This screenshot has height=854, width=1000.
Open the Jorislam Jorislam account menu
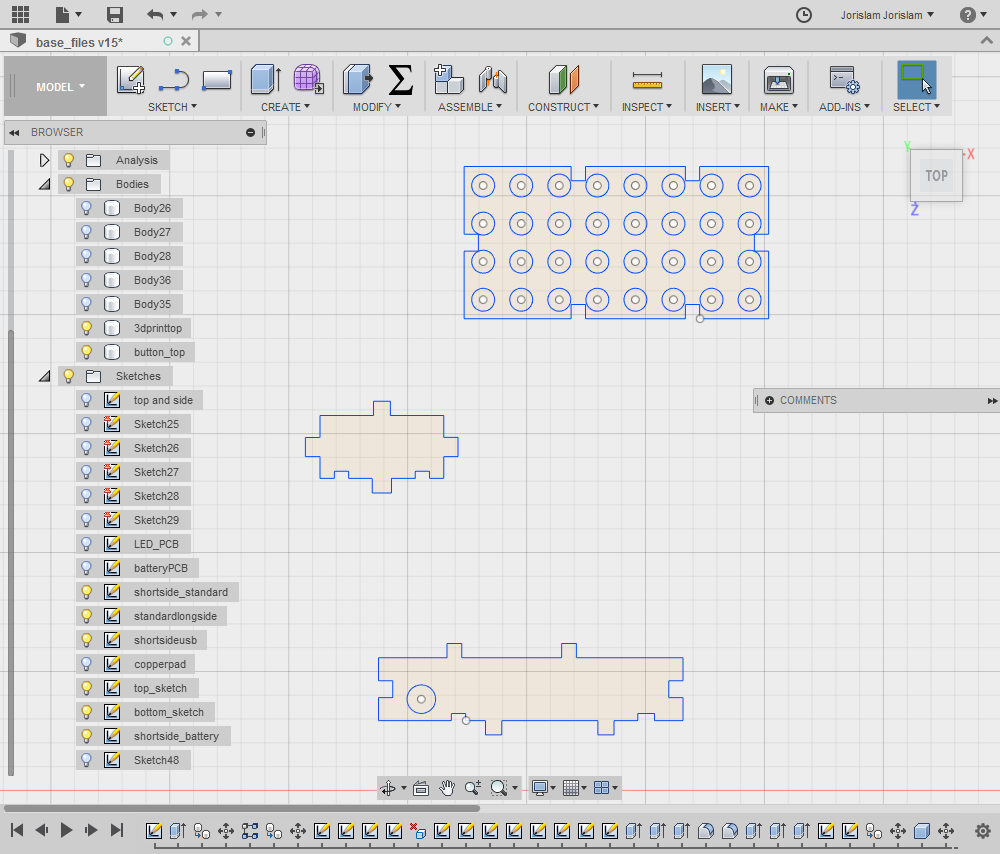click(886, 15)
